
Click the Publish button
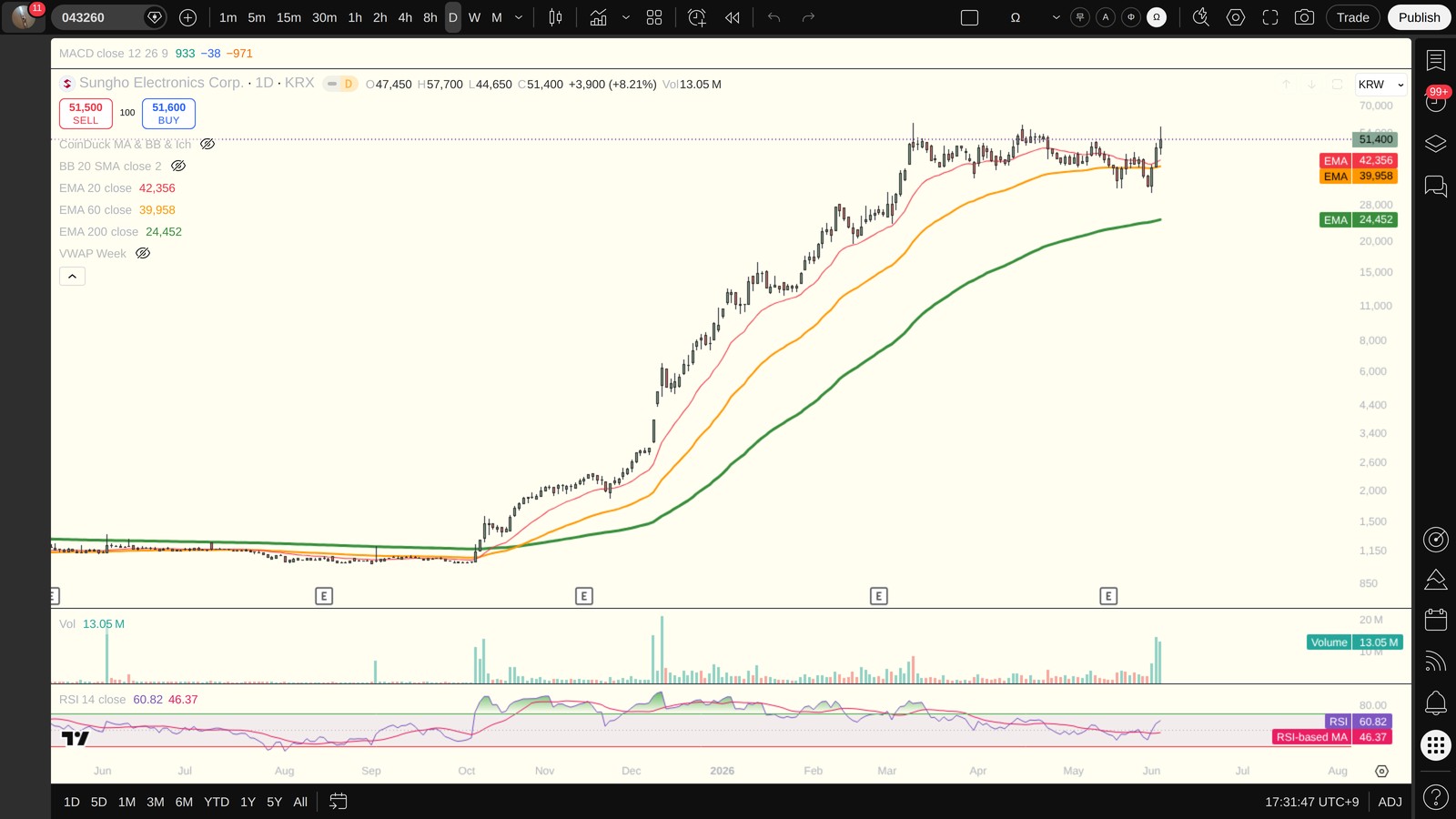(1419, 17)
